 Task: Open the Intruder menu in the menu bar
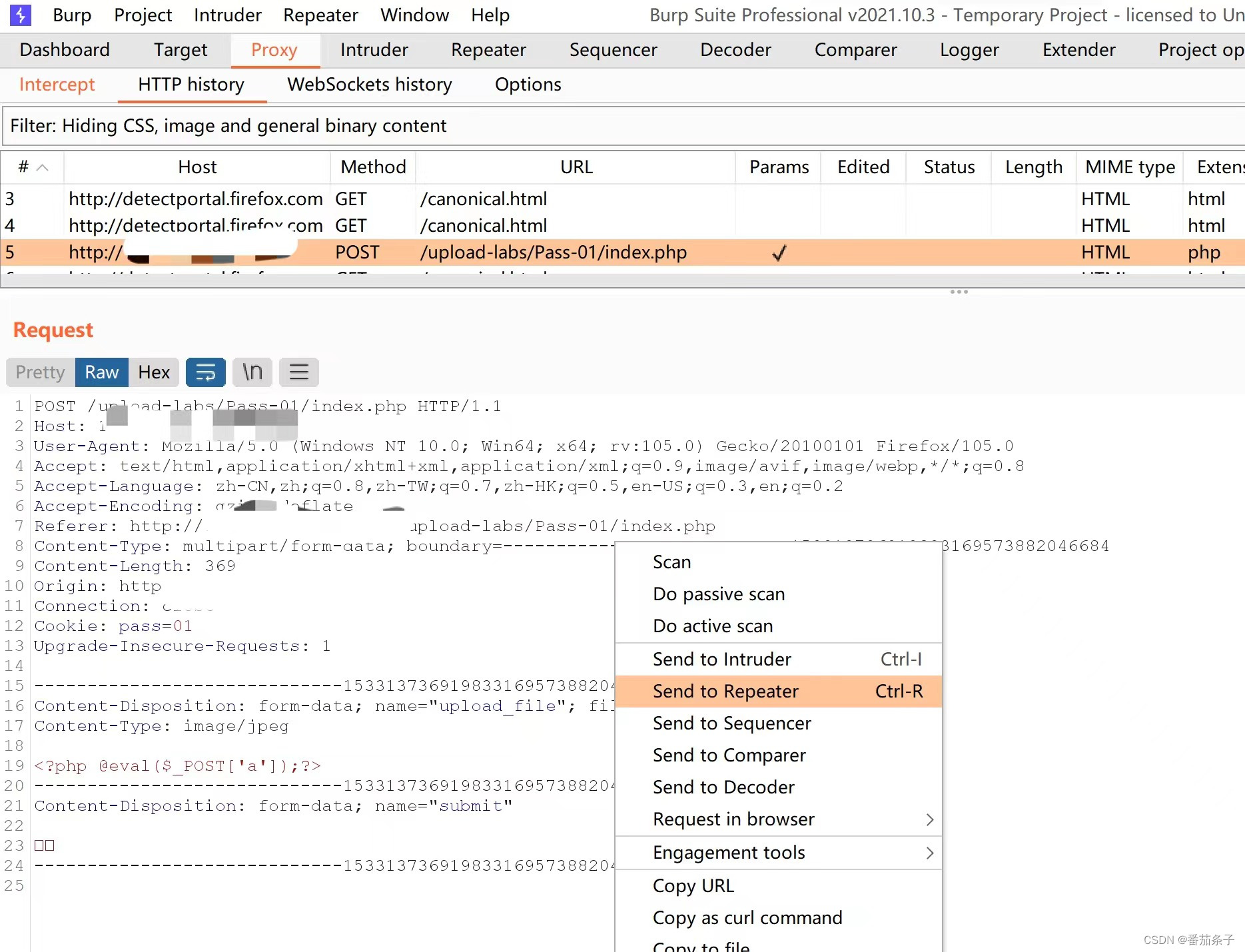(x=228, y=15)
